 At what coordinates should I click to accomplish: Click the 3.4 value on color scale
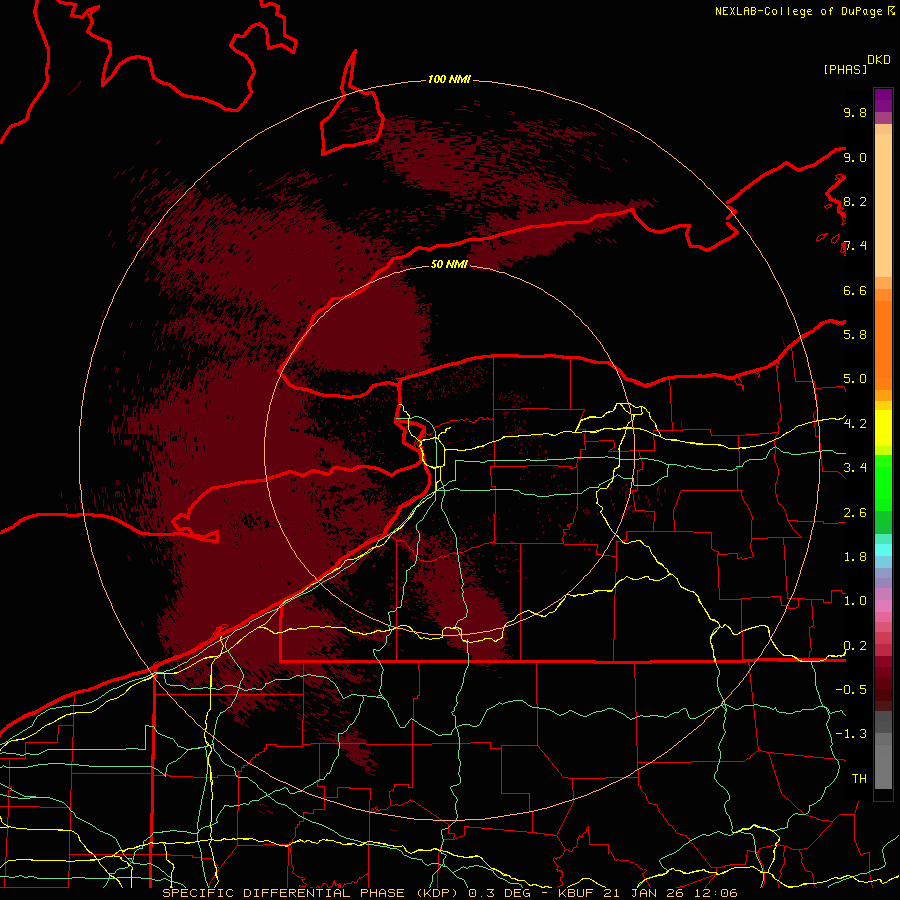coord(855,468)
